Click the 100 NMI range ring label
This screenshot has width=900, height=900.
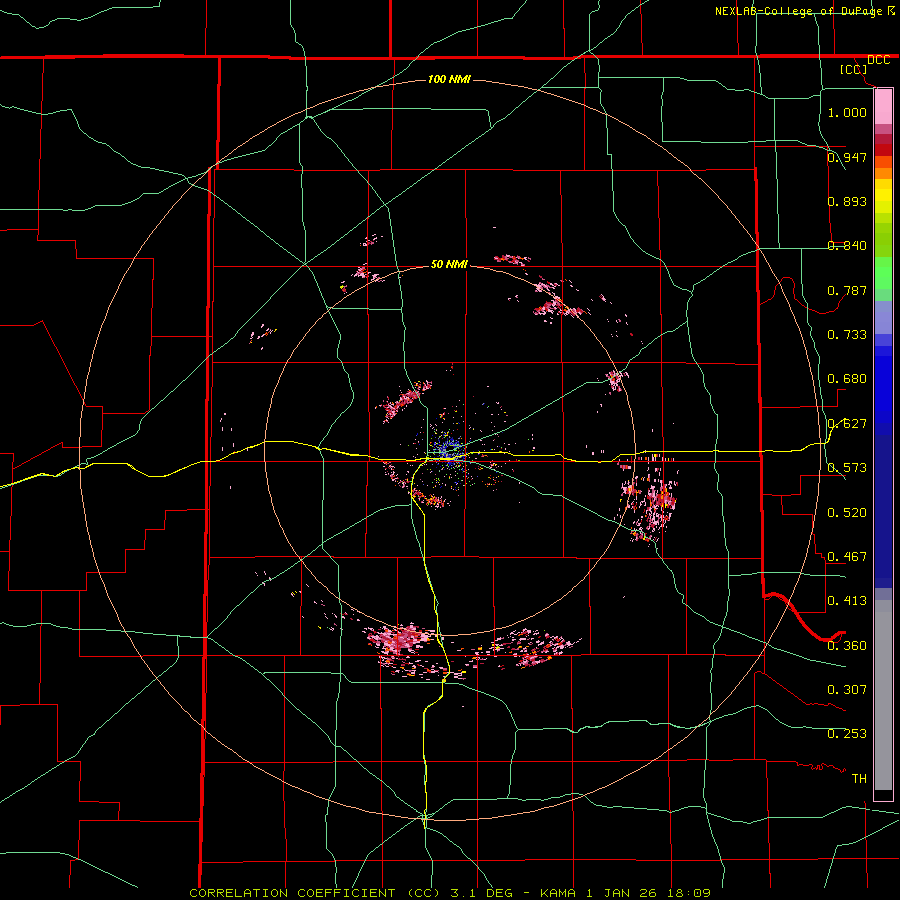click(x=449, y=79)
